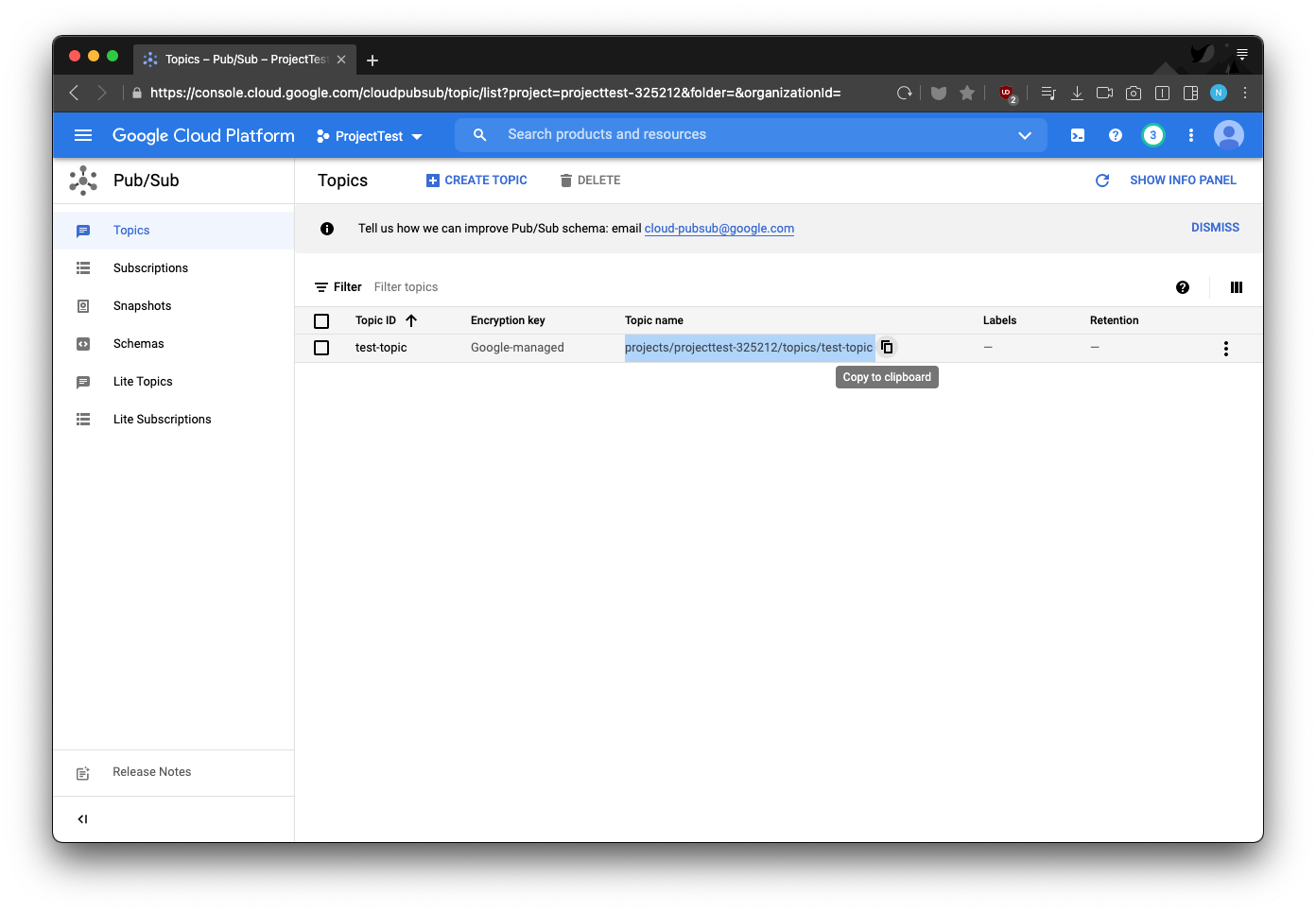Open the browser vertical dots menu
1316x912 pixels.
1245,93
